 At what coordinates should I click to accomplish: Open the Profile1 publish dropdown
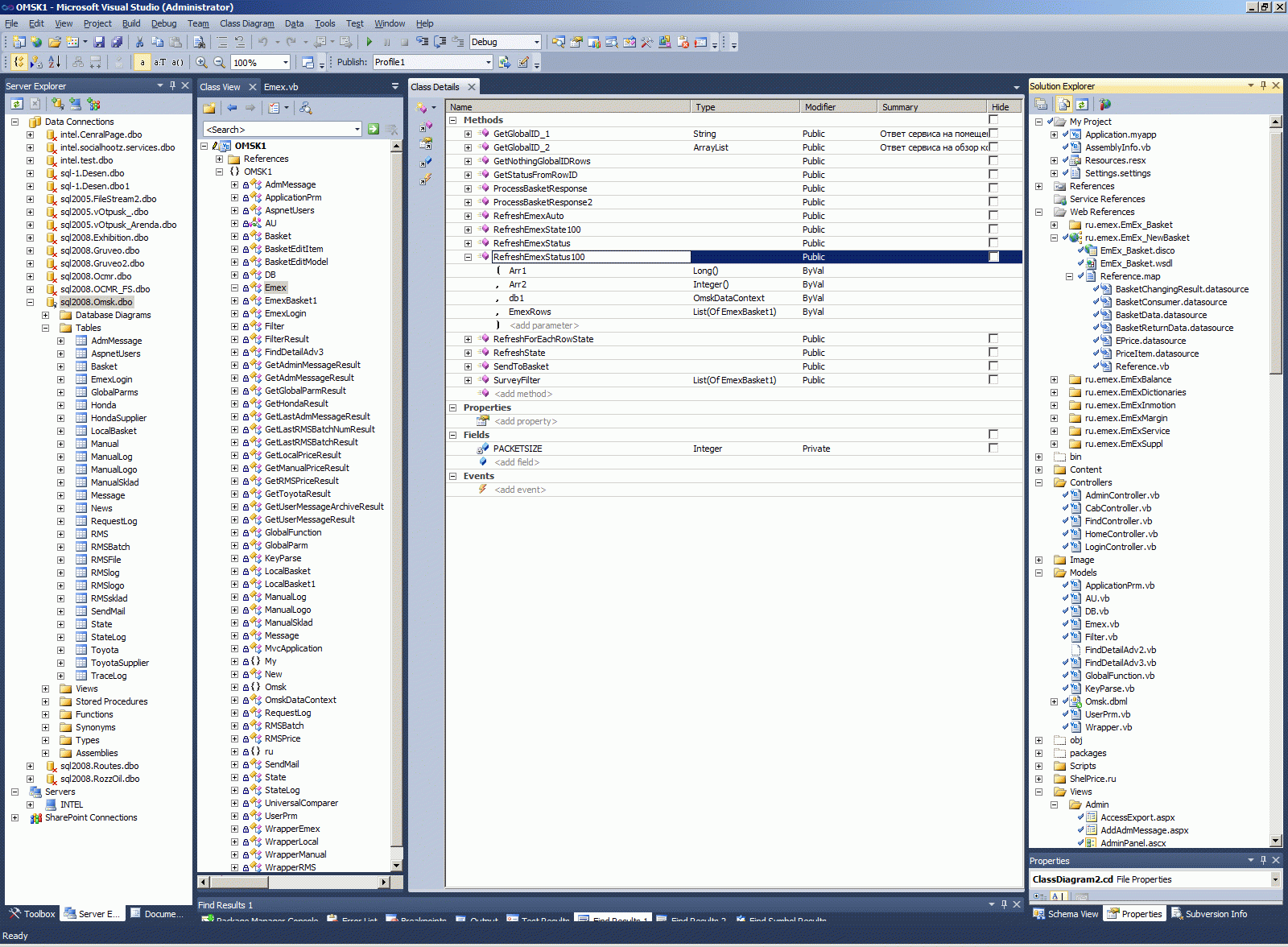tap(488, 62)
